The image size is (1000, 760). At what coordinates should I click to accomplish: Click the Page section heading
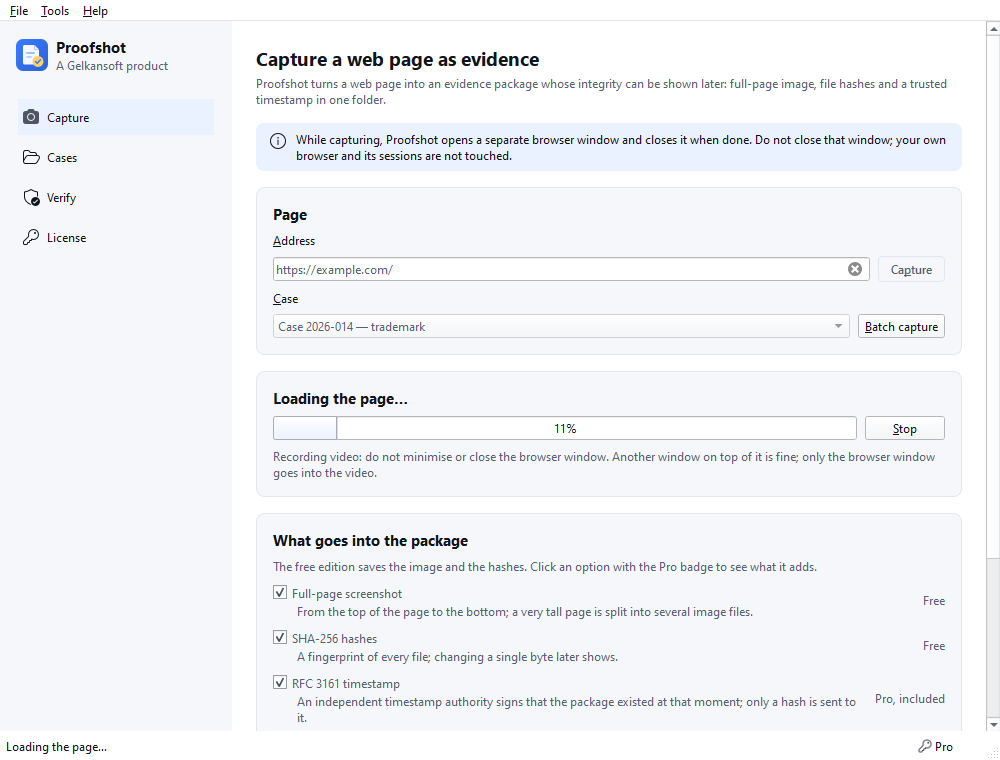click(x=290, y=215)
